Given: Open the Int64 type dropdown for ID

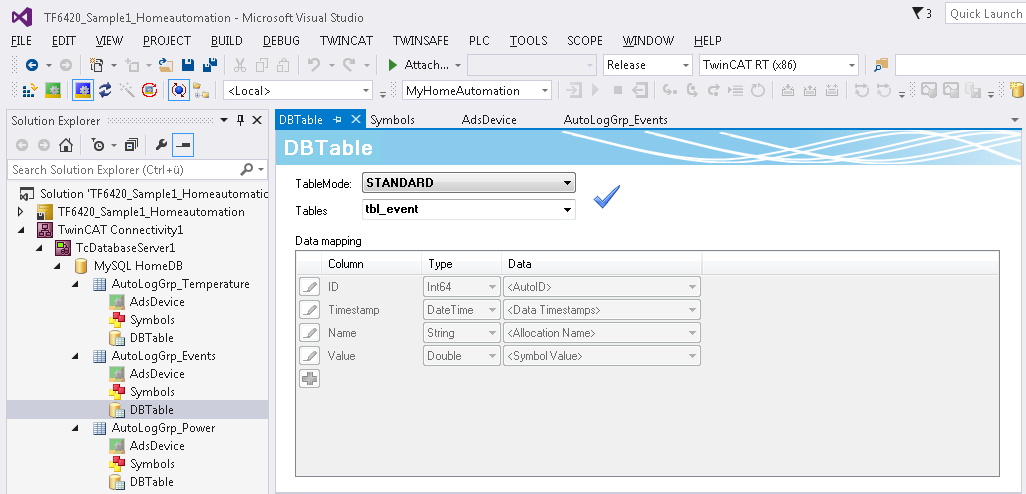Looking at the screenshot, I should pyautogui.click(x=462, y=287).
